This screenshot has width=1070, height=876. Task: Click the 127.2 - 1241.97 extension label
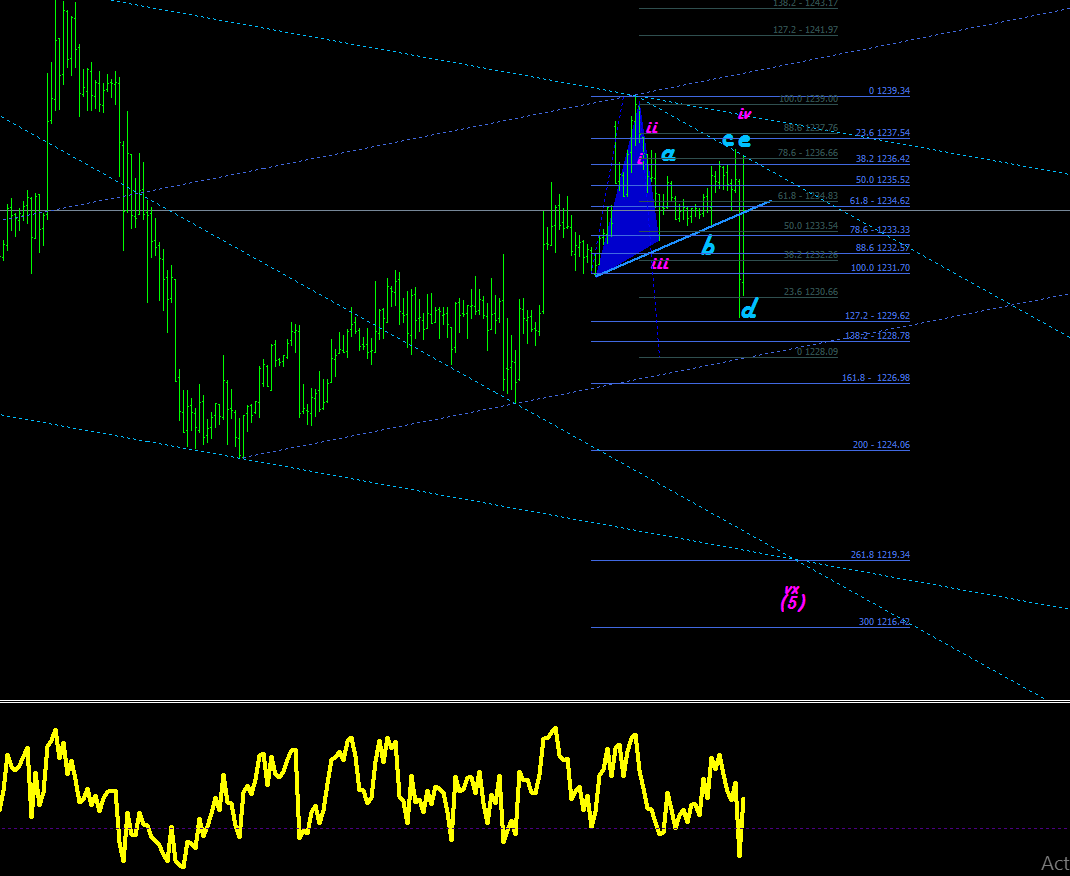pos(805,30)
